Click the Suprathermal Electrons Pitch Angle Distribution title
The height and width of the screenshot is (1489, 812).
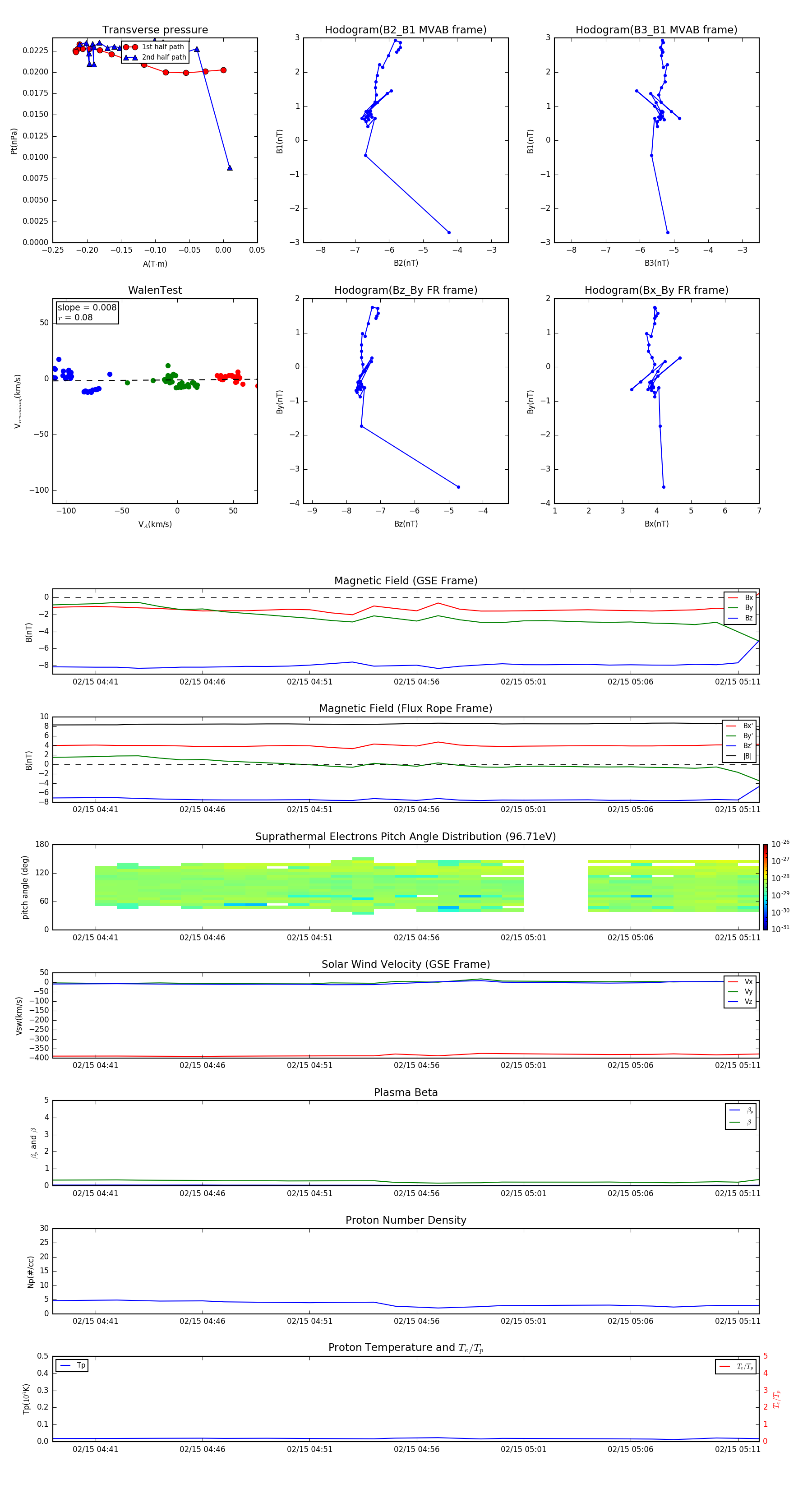coord(406,837)
